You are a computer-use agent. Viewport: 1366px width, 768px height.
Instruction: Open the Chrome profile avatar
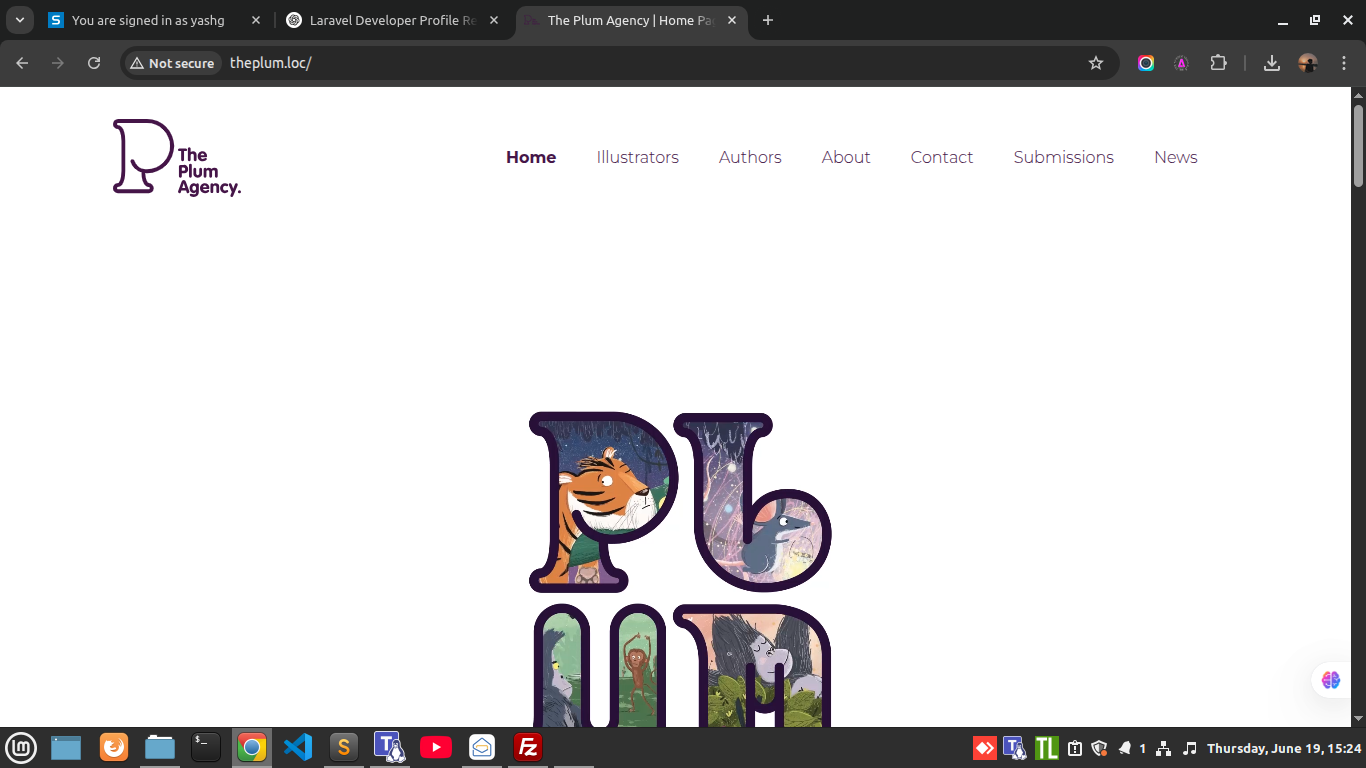[1308, 63]
